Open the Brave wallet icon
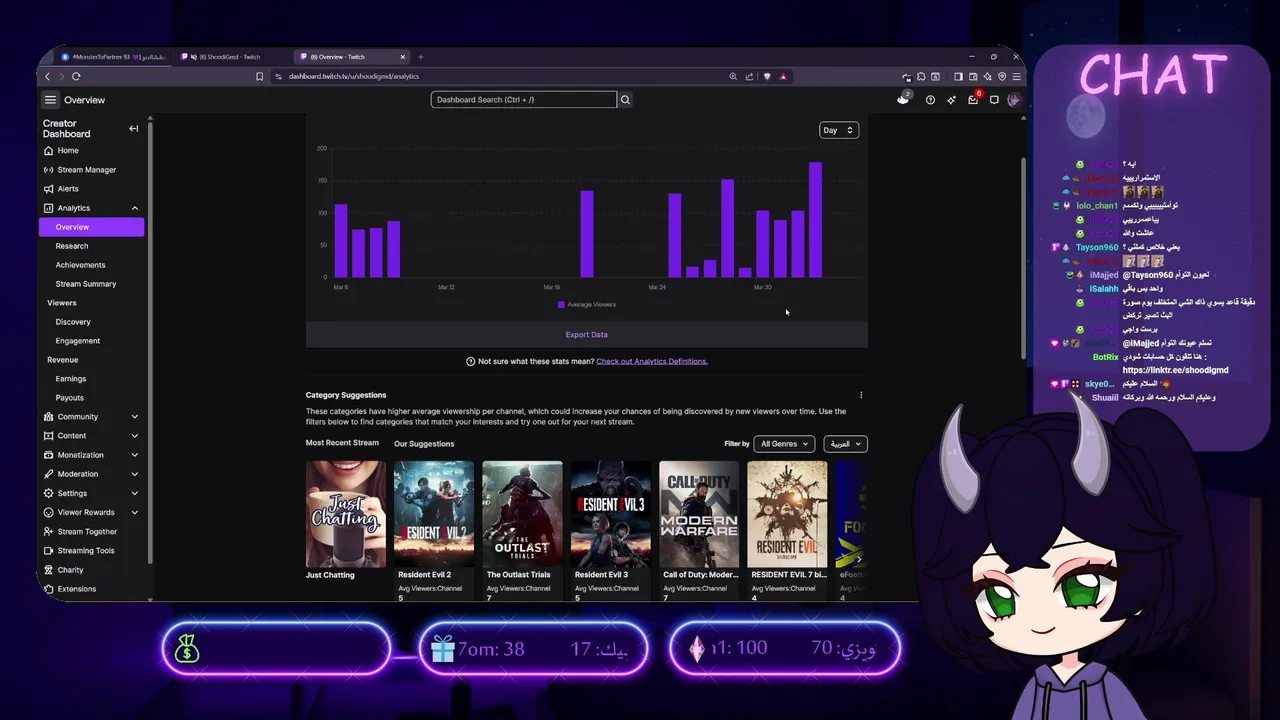The height and width of the screenshot is (720, 1280). (x=973, y=76)
